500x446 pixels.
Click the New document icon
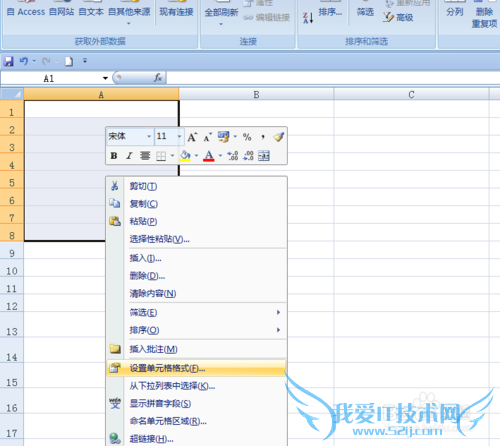click(x=69, y=61)
